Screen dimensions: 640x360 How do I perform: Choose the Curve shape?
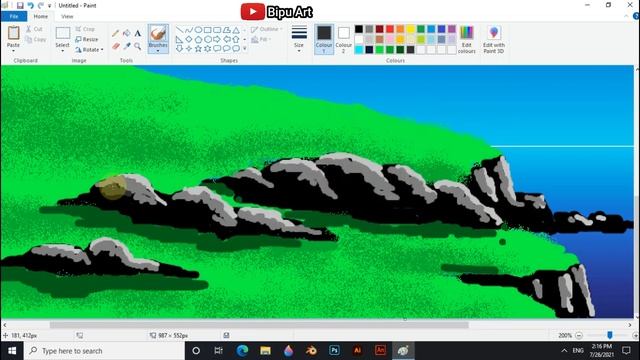pyautogui.click(x=189, y=30)
